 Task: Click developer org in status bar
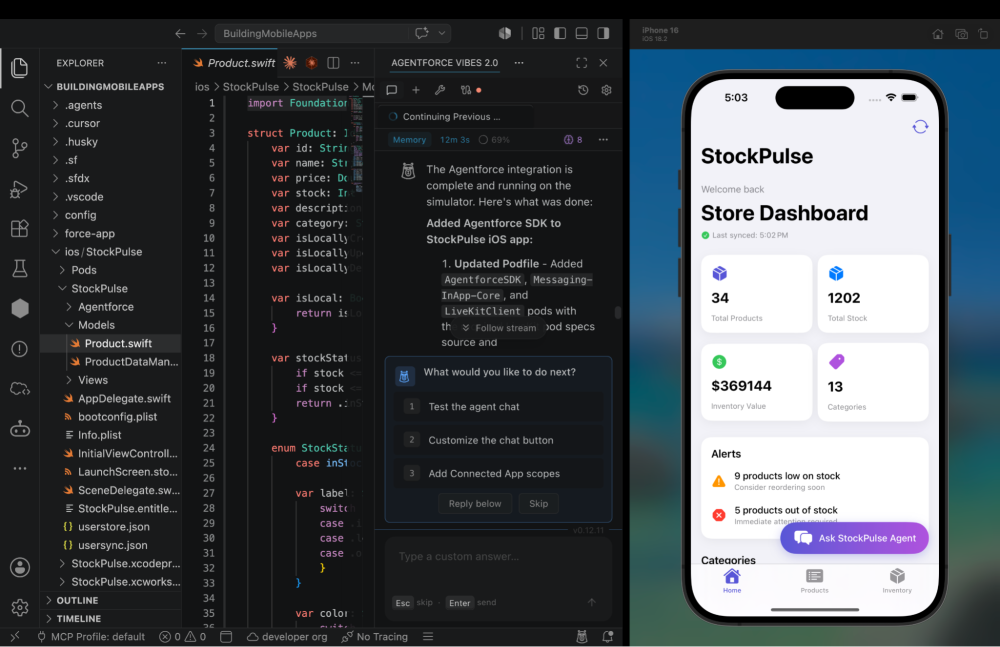[x=287, y=637]
